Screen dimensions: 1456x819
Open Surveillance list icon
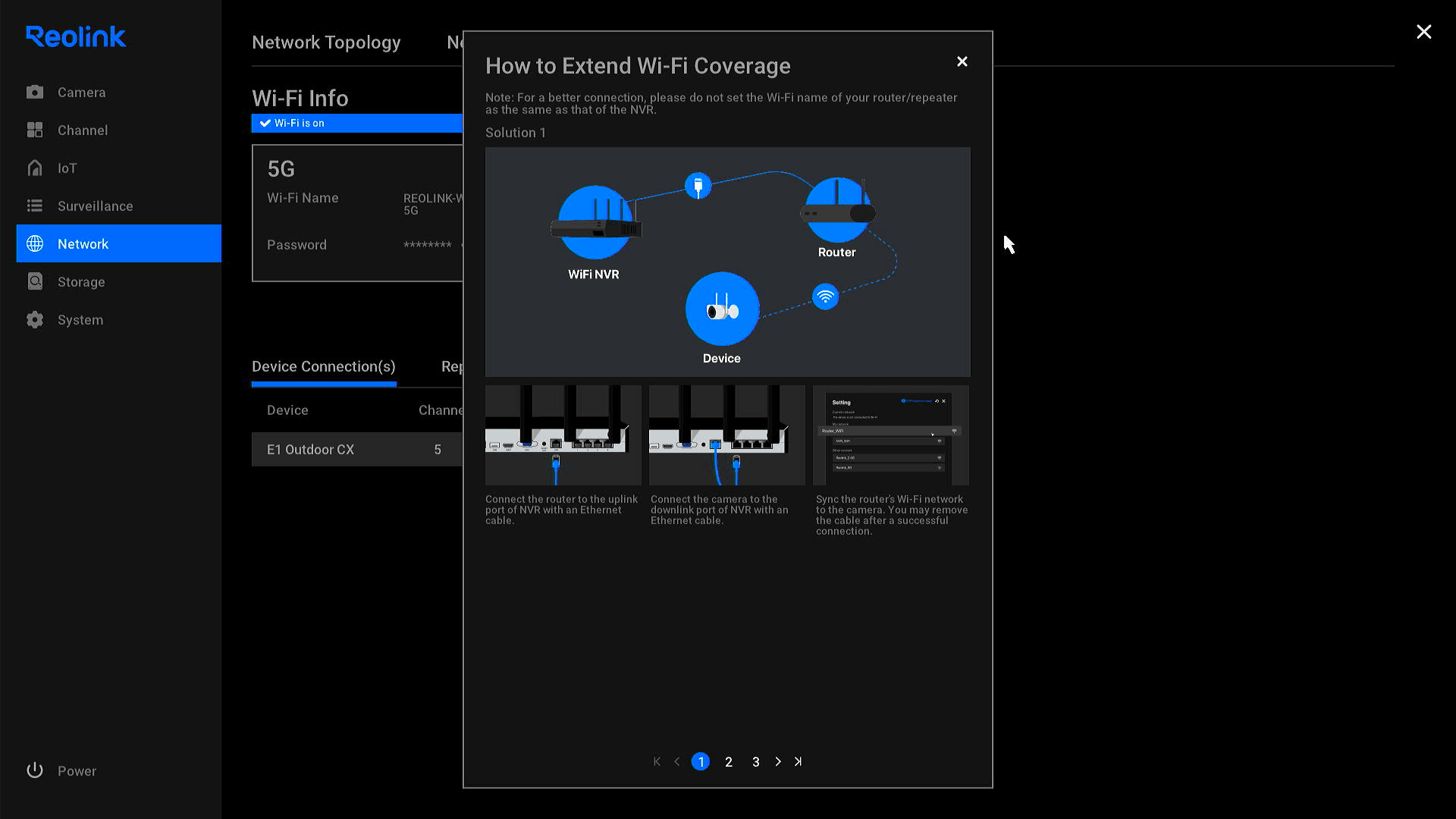35,206
